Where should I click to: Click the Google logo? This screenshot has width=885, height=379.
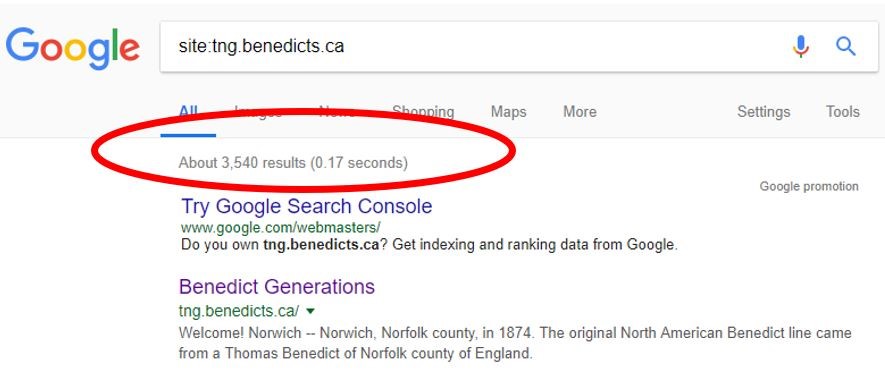pyautogui.click(x=72, y=48)
